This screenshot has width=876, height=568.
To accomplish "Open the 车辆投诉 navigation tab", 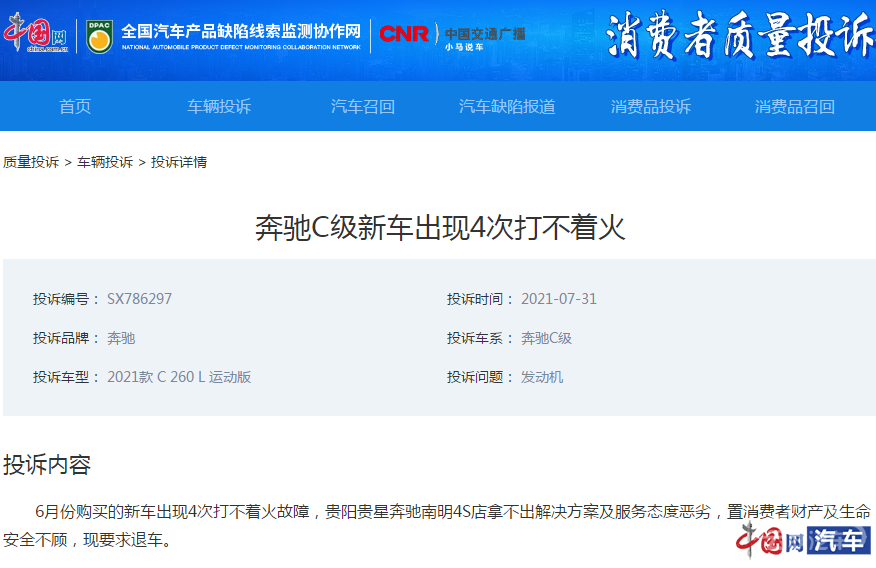I will pyautogui.click(x=219, y=106).
